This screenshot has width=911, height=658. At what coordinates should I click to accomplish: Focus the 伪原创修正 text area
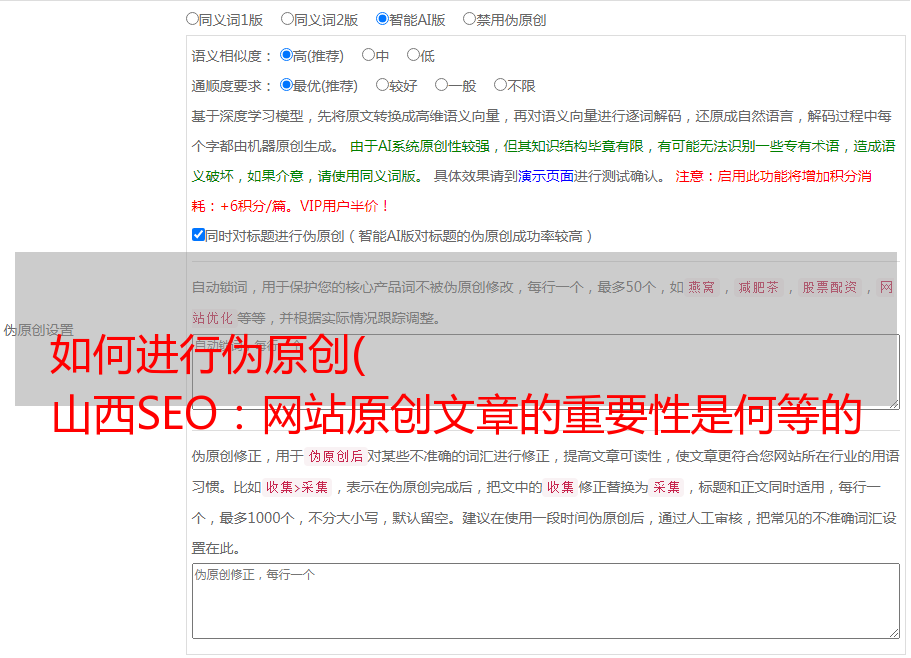544,600
